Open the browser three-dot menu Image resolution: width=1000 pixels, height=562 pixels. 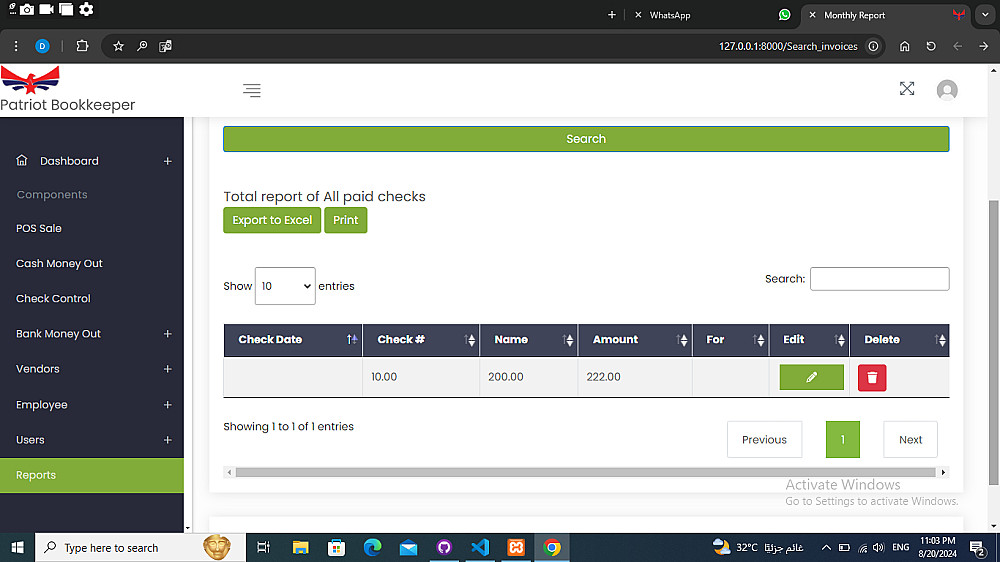click(x=16, y=46)
